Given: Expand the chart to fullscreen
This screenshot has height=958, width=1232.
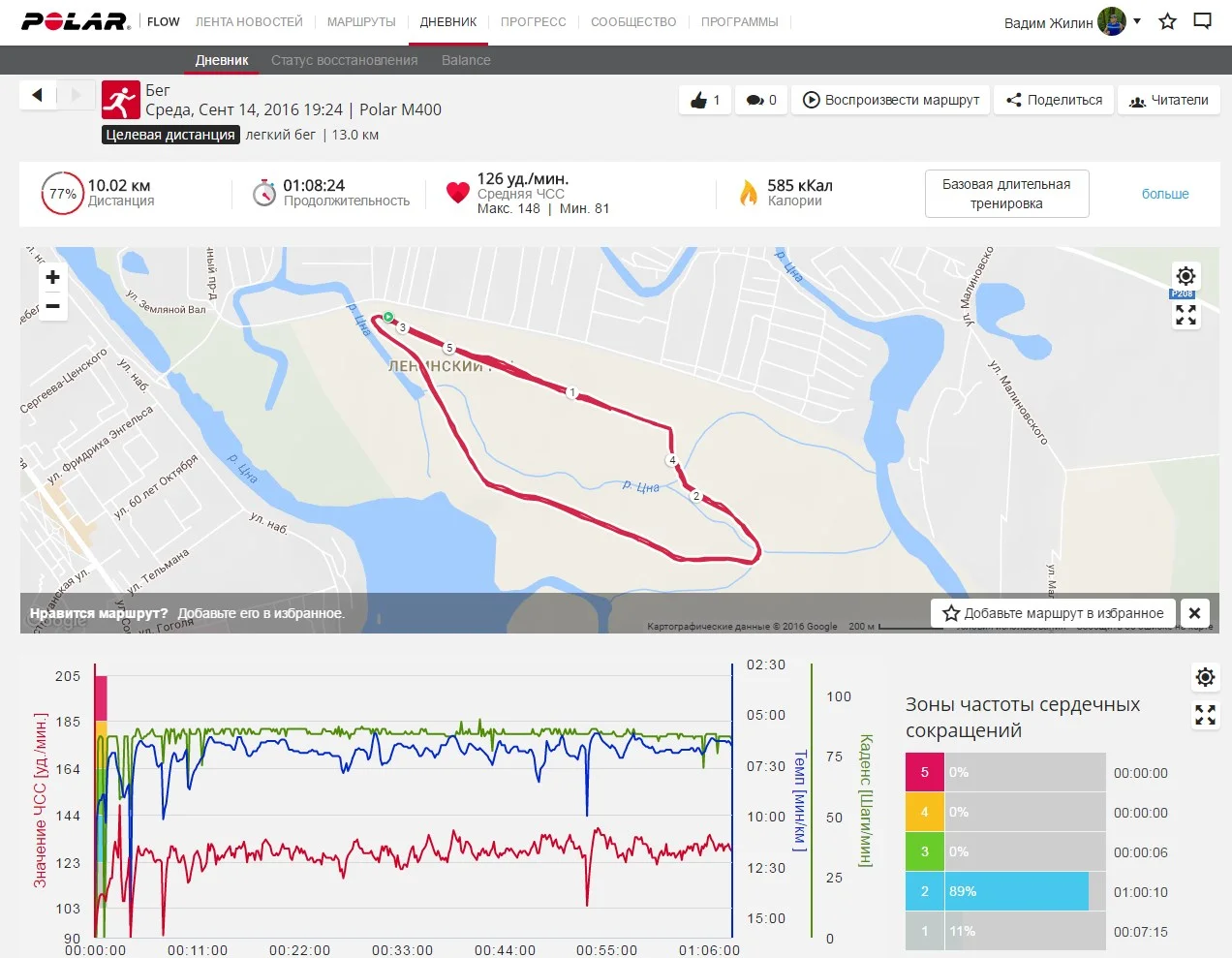Looking at the screenshot, I should point(1205,715).
